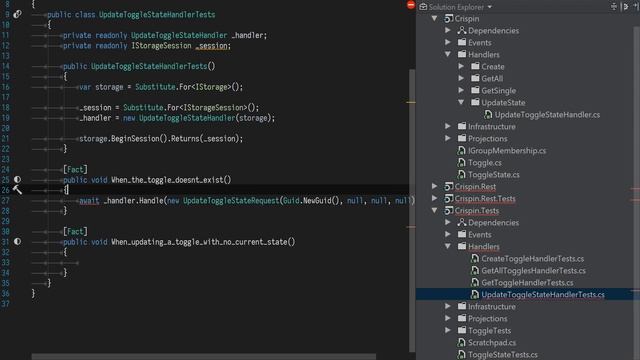This screenshot has height=360, width=640.
Task: Click the Solution Explorer collapse-all toolbar icon
Action: (x=613, y=7)
